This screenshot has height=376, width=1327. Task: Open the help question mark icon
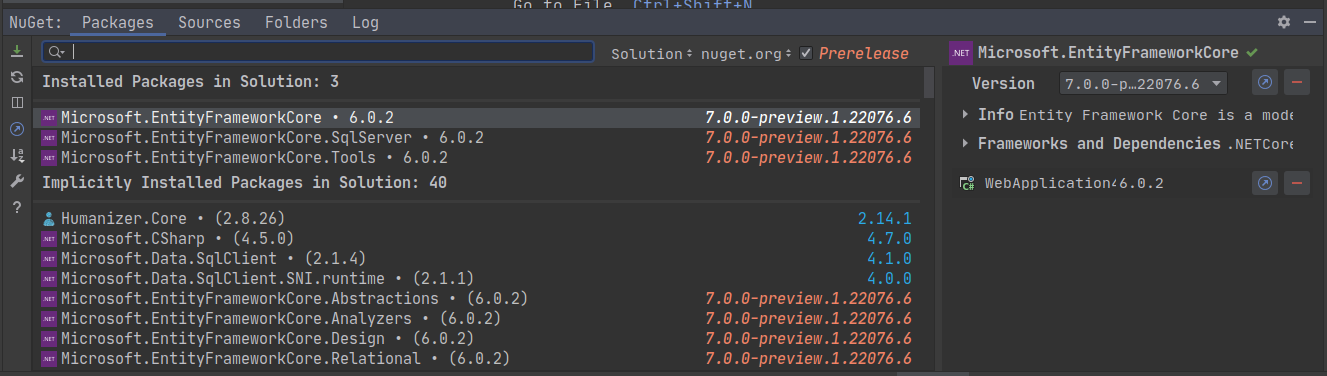16,207
